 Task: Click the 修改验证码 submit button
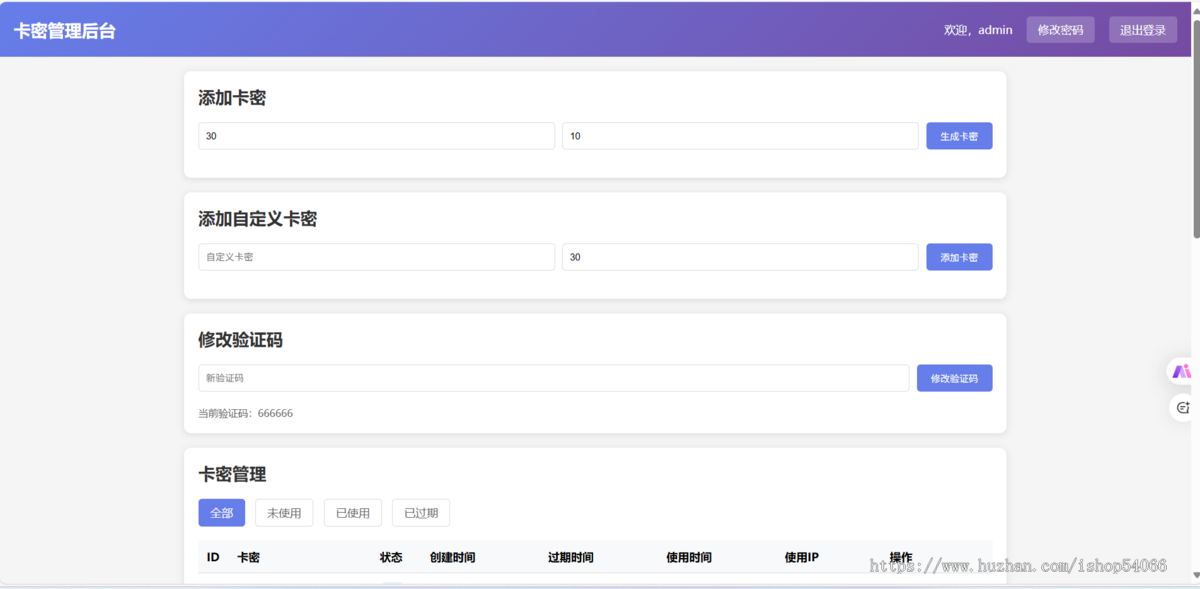click(x=954, y=378)
